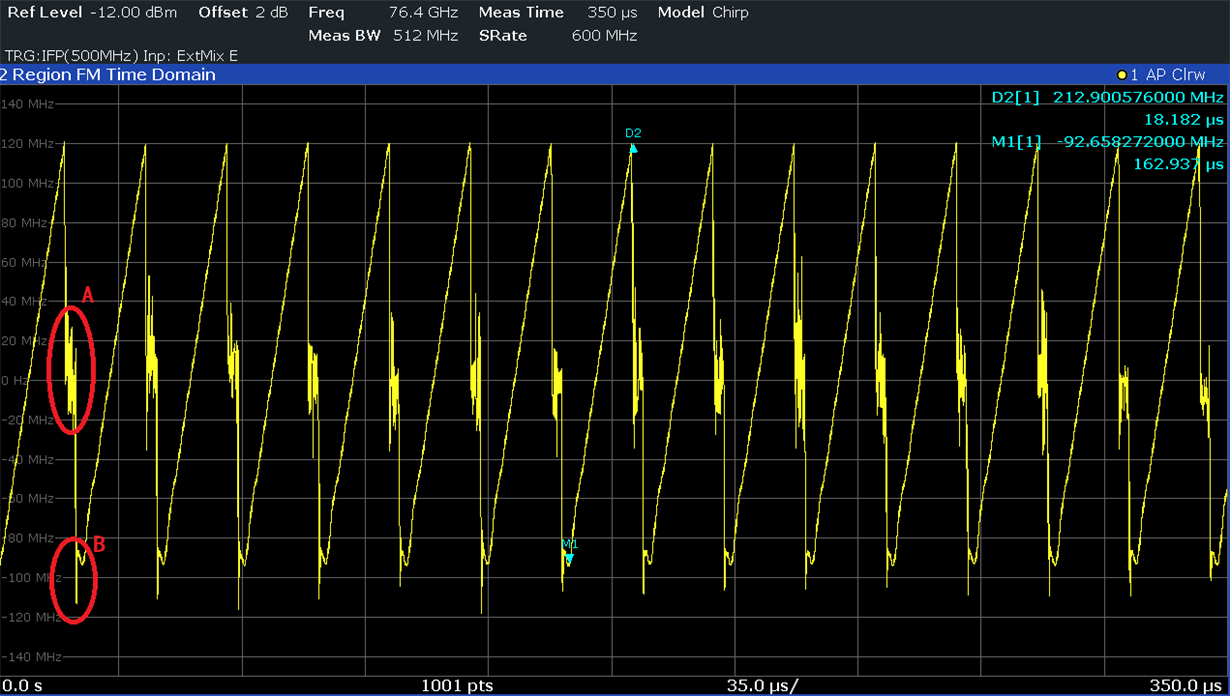Edit the Offset 2 dB value
The height and width of the screenshot is (696, 1230).
(x=243, y=13)
